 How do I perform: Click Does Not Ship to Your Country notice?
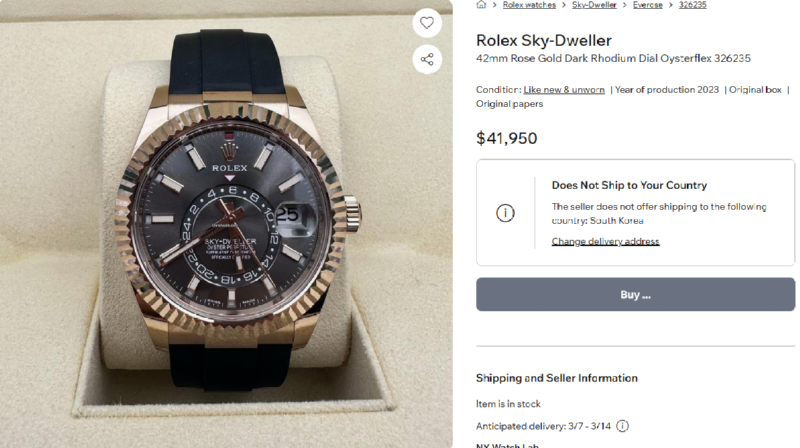pos(629,185)
